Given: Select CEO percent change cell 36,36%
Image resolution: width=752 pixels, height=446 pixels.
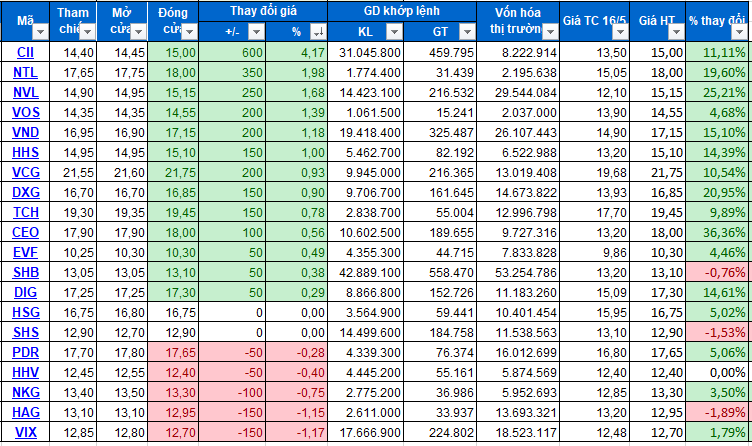Looking at the screenshot, I should (x=718, y=232).
